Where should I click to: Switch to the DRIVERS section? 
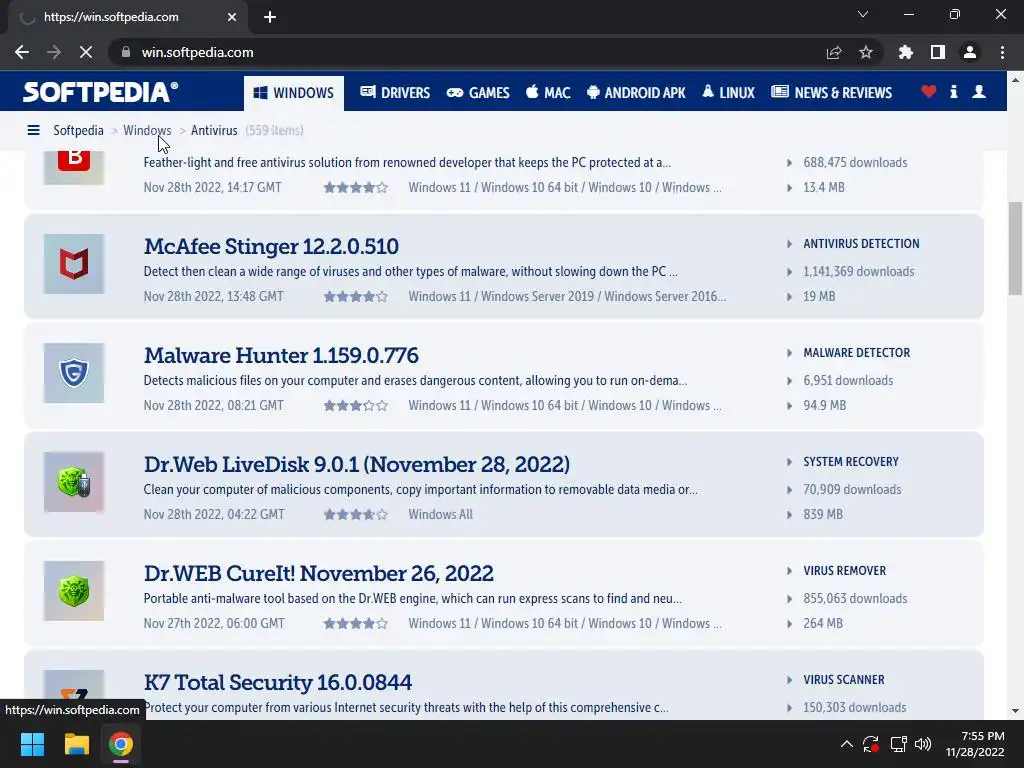point(395,93)
